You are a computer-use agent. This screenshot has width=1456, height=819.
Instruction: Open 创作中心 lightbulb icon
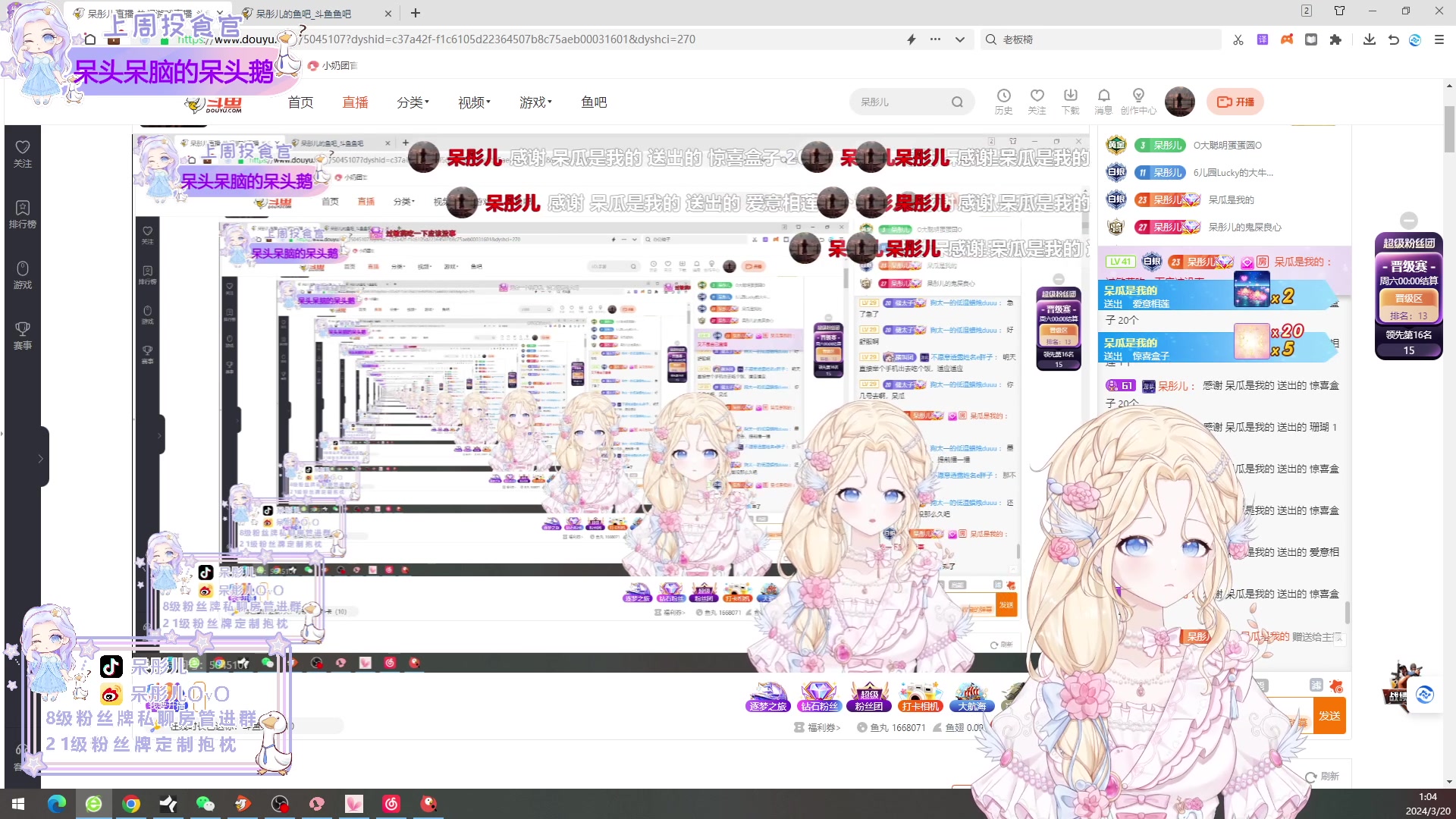1138,101
